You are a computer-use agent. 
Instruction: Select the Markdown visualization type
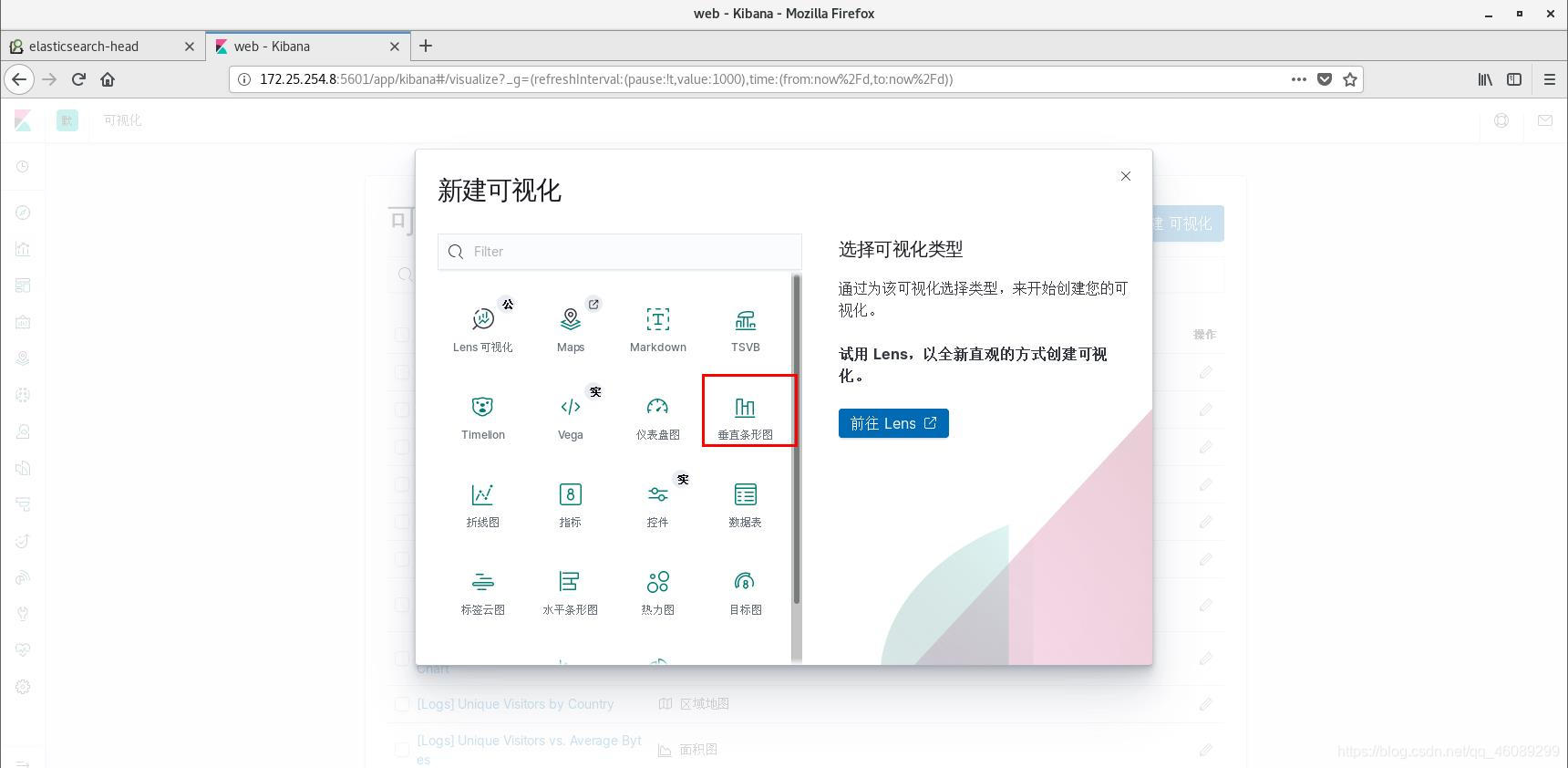658,329
